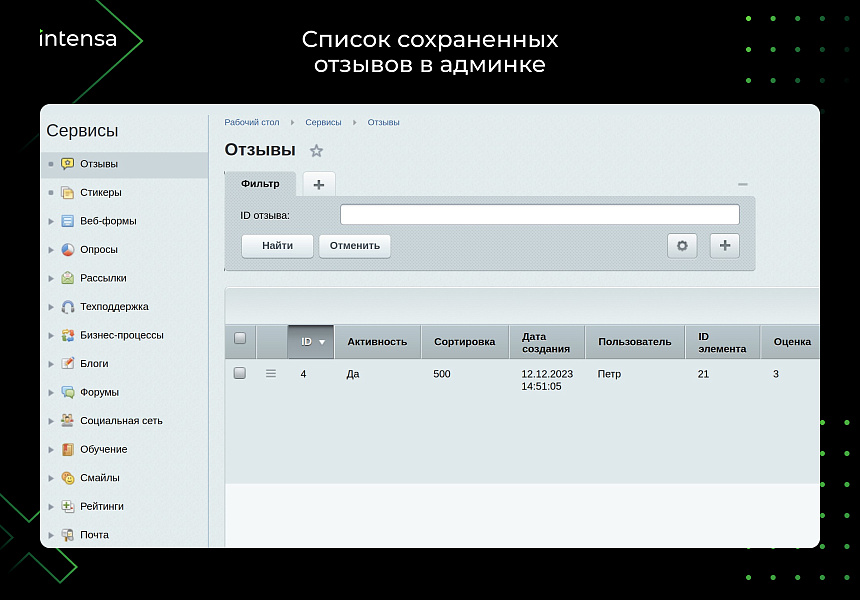
Task: Switch to the Фильтр tab
Action: pyautogui.click(x=260, y=184)
